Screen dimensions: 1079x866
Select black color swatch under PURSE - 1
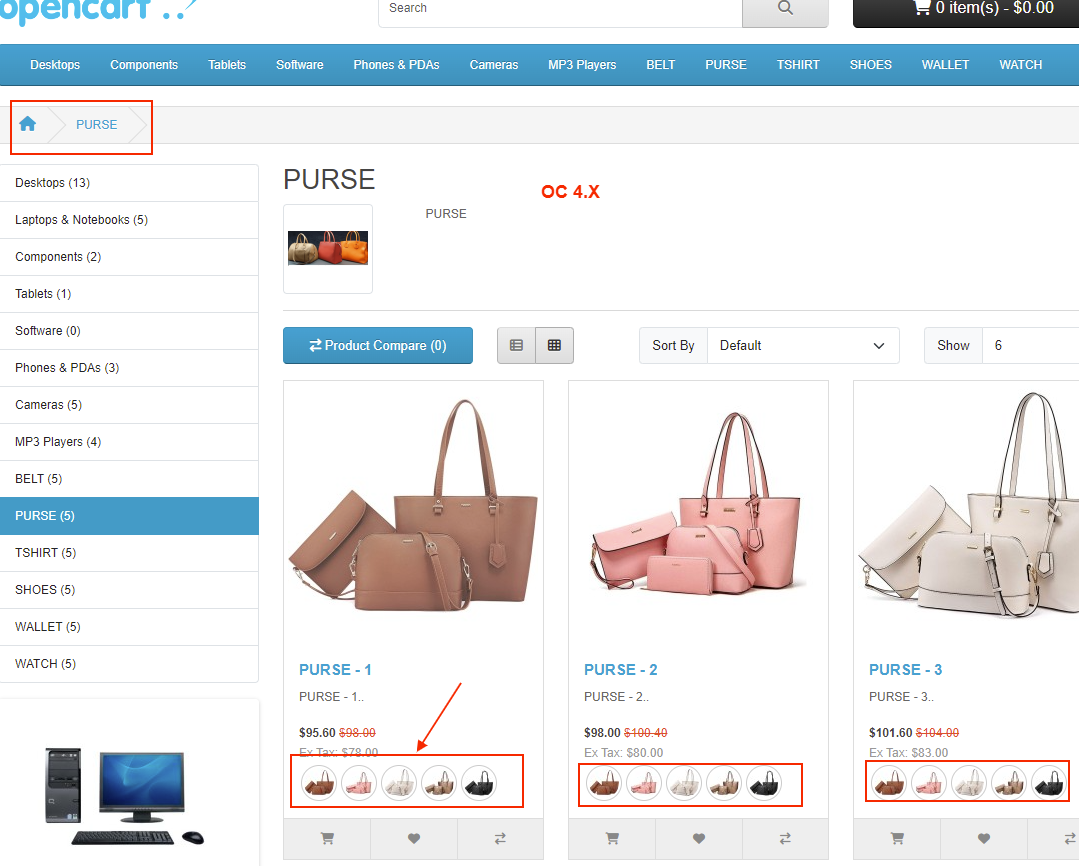[479, 783]
